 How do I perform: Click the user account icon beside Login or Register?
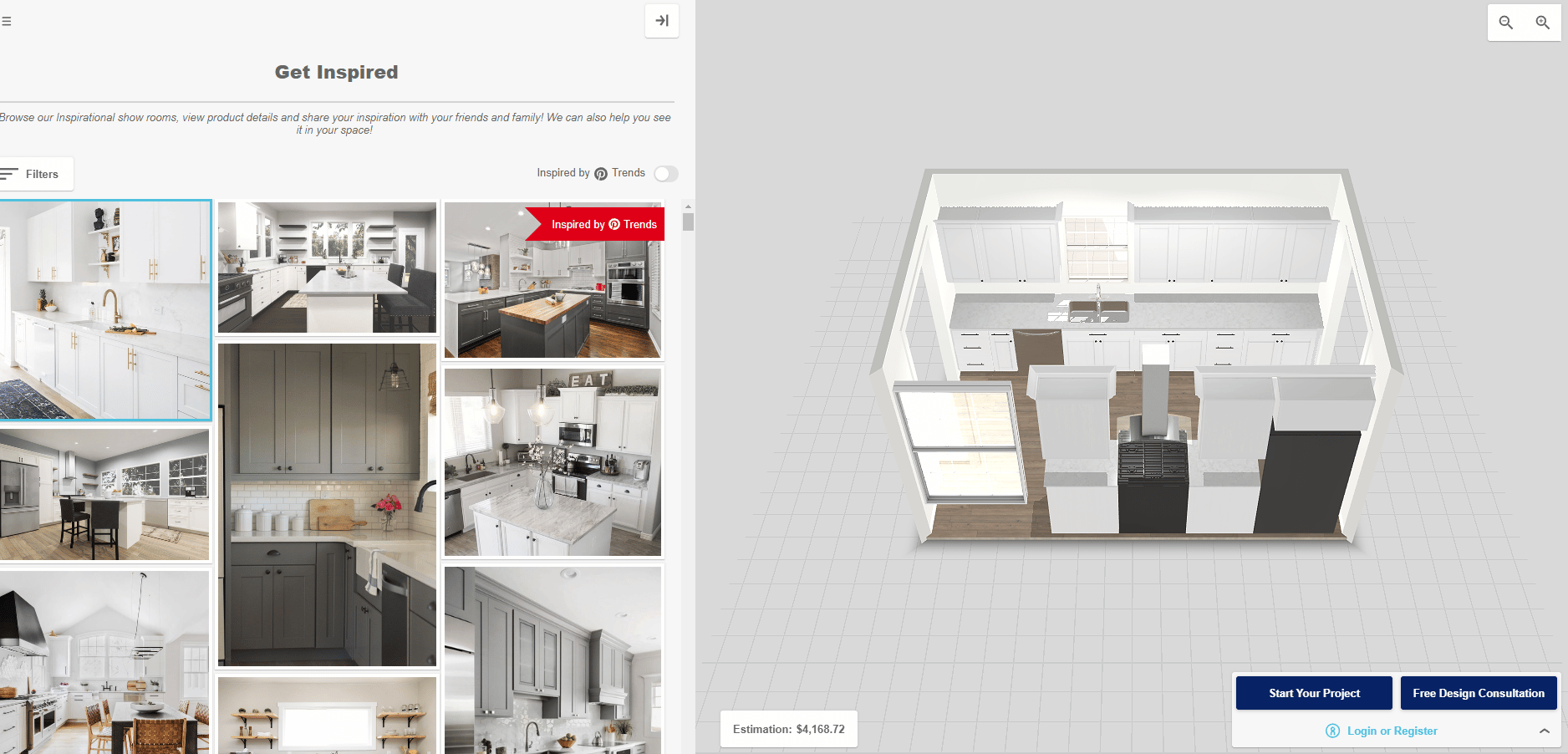pyautogui.click(x=1332, y=731)
